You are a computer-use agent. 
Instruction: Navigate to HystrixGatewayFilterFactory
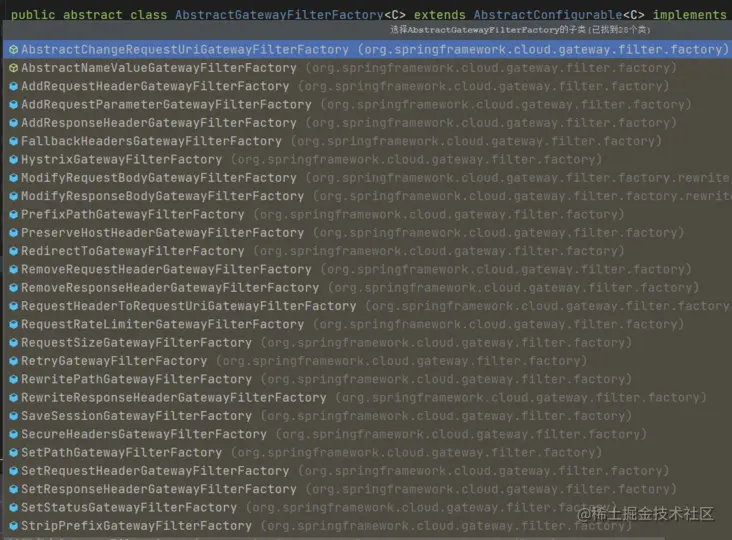pos(367,159)
